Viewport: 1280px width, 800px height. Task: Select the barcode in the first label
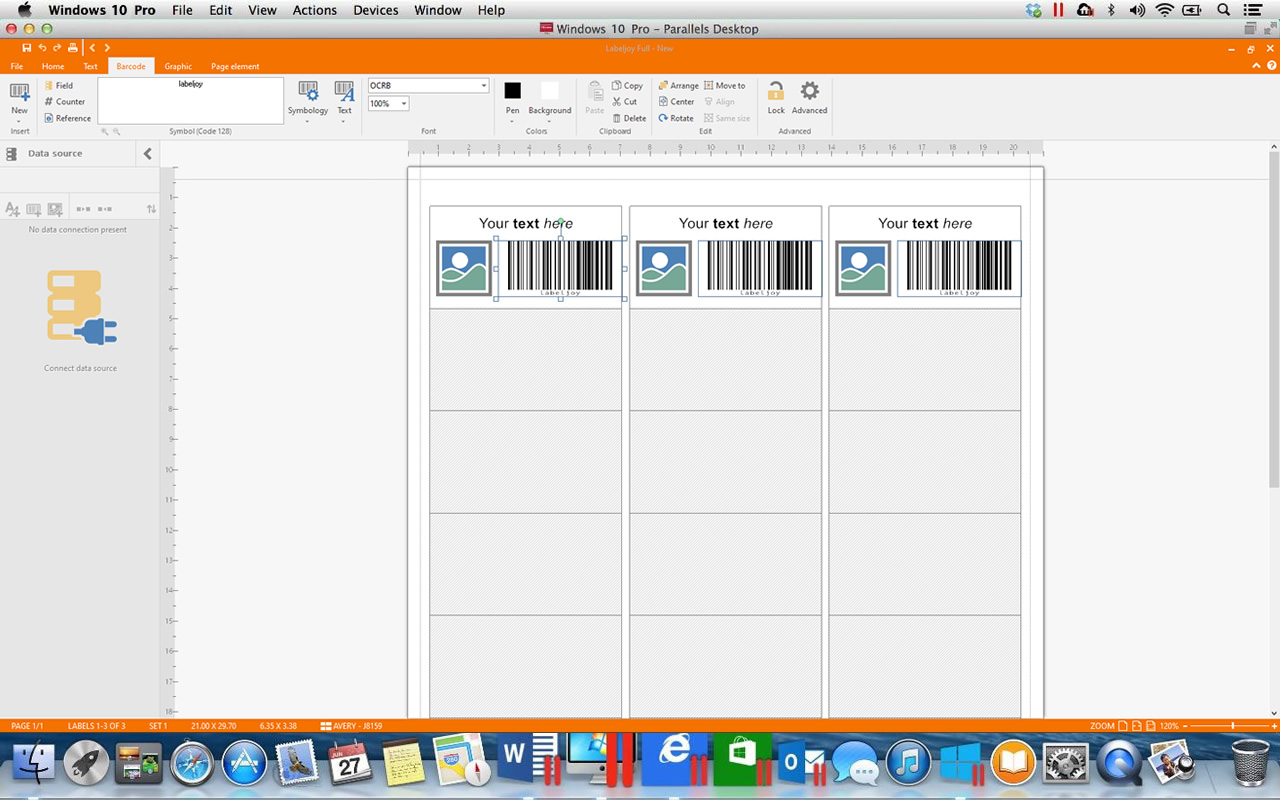(560, 267)
